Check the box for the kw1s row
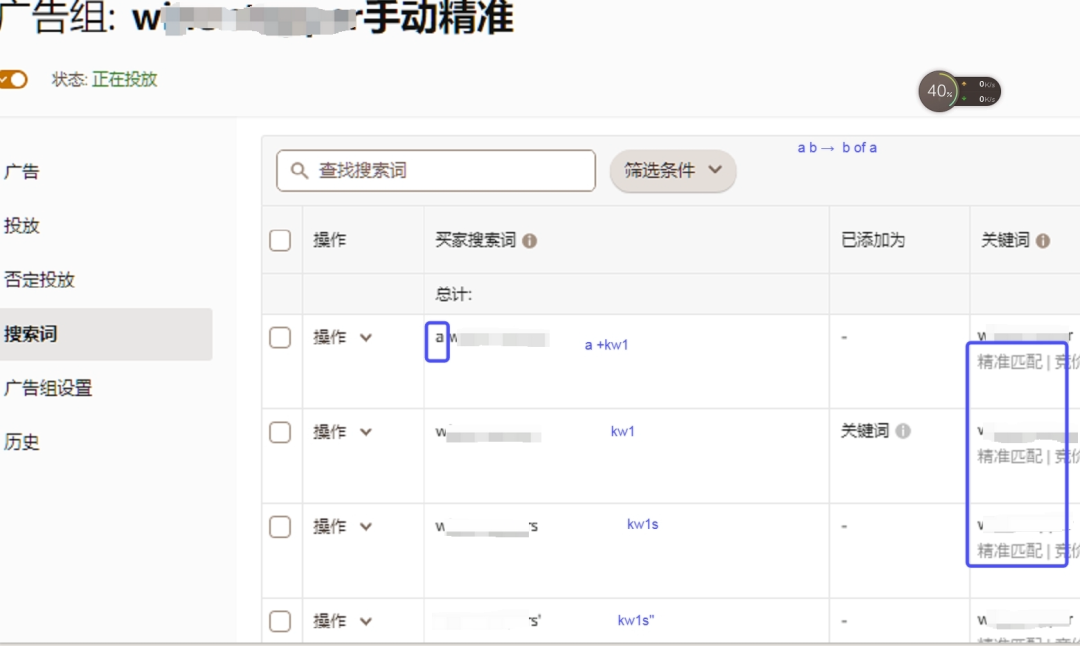This screenshot has width=1080, height=646. coord(280,527)
